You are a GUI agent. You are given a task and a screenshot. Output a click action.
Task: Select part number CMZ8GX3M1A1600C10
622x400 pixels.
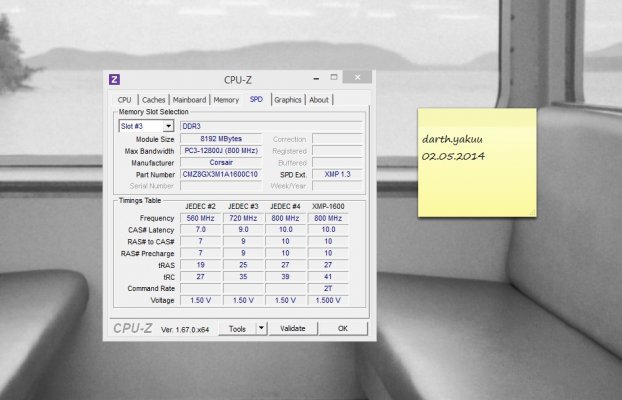(x=221, y=174)
